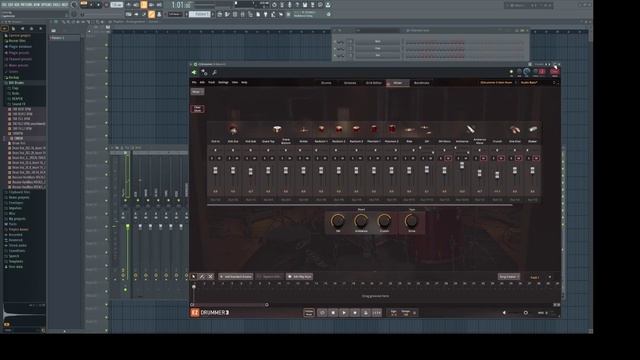Start playback in EZdrummer transport

(344, 313)
